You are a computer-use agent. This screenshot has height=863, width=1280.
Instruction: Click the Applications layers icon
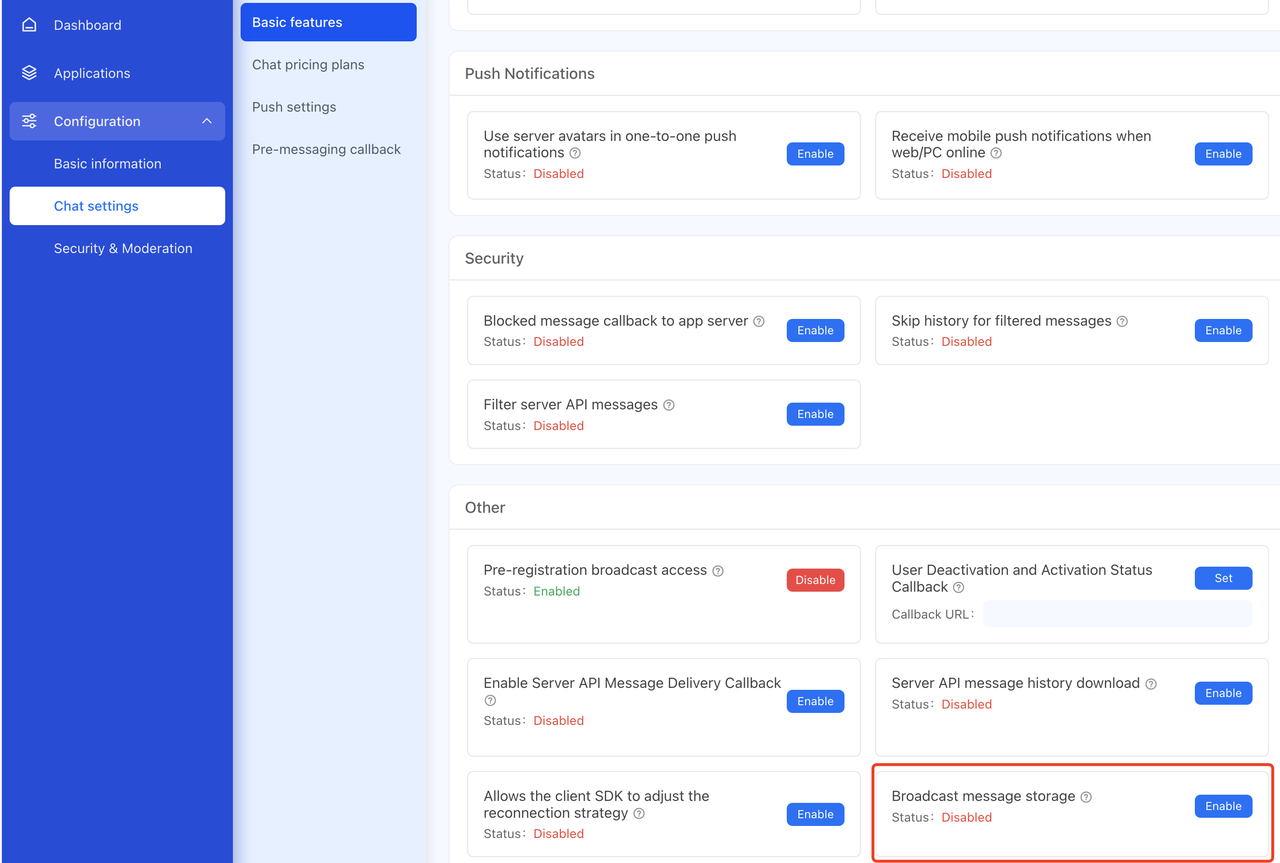(29, 73)
